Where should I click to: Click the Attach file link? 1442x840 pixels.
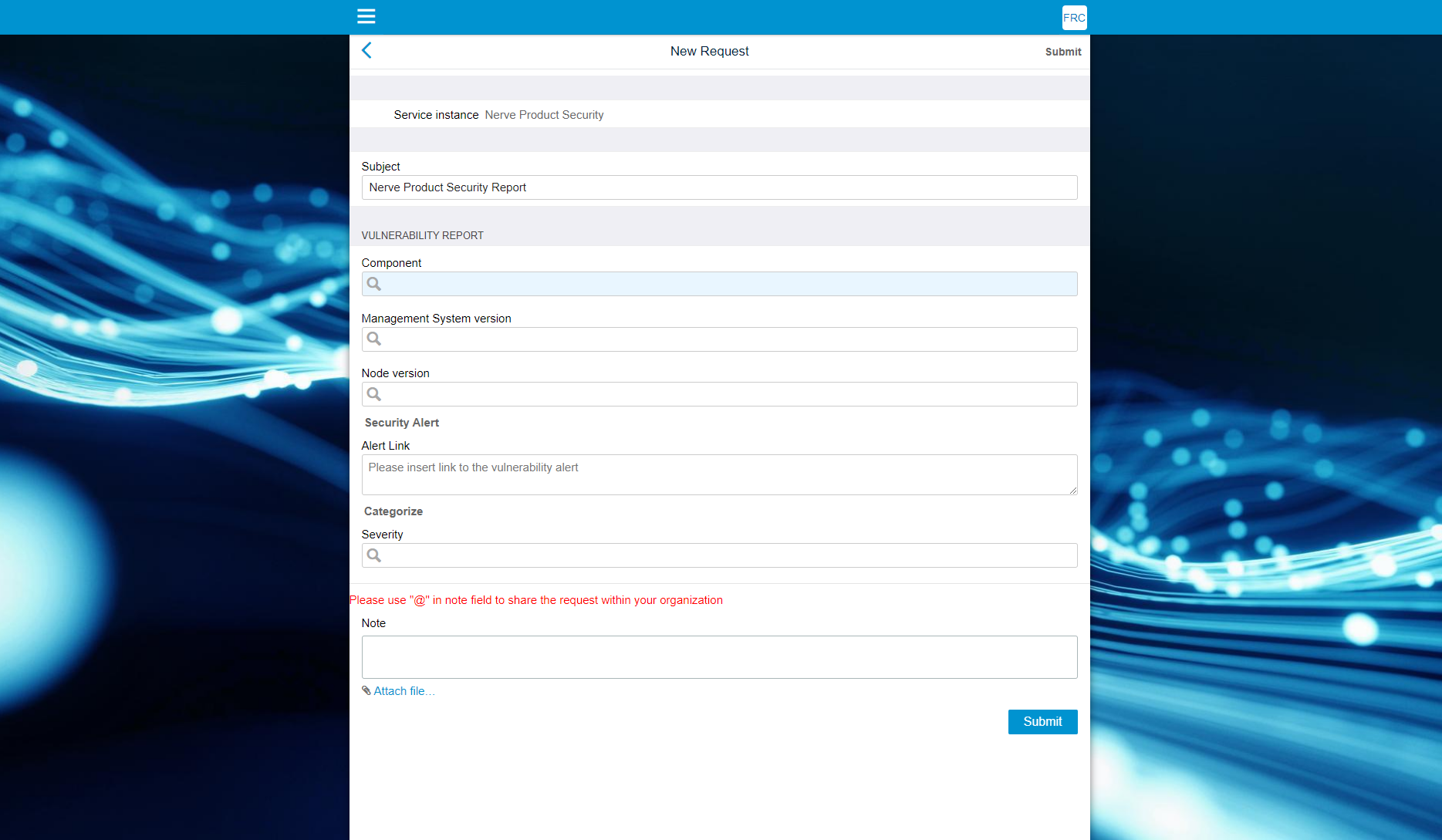[404, 691]
